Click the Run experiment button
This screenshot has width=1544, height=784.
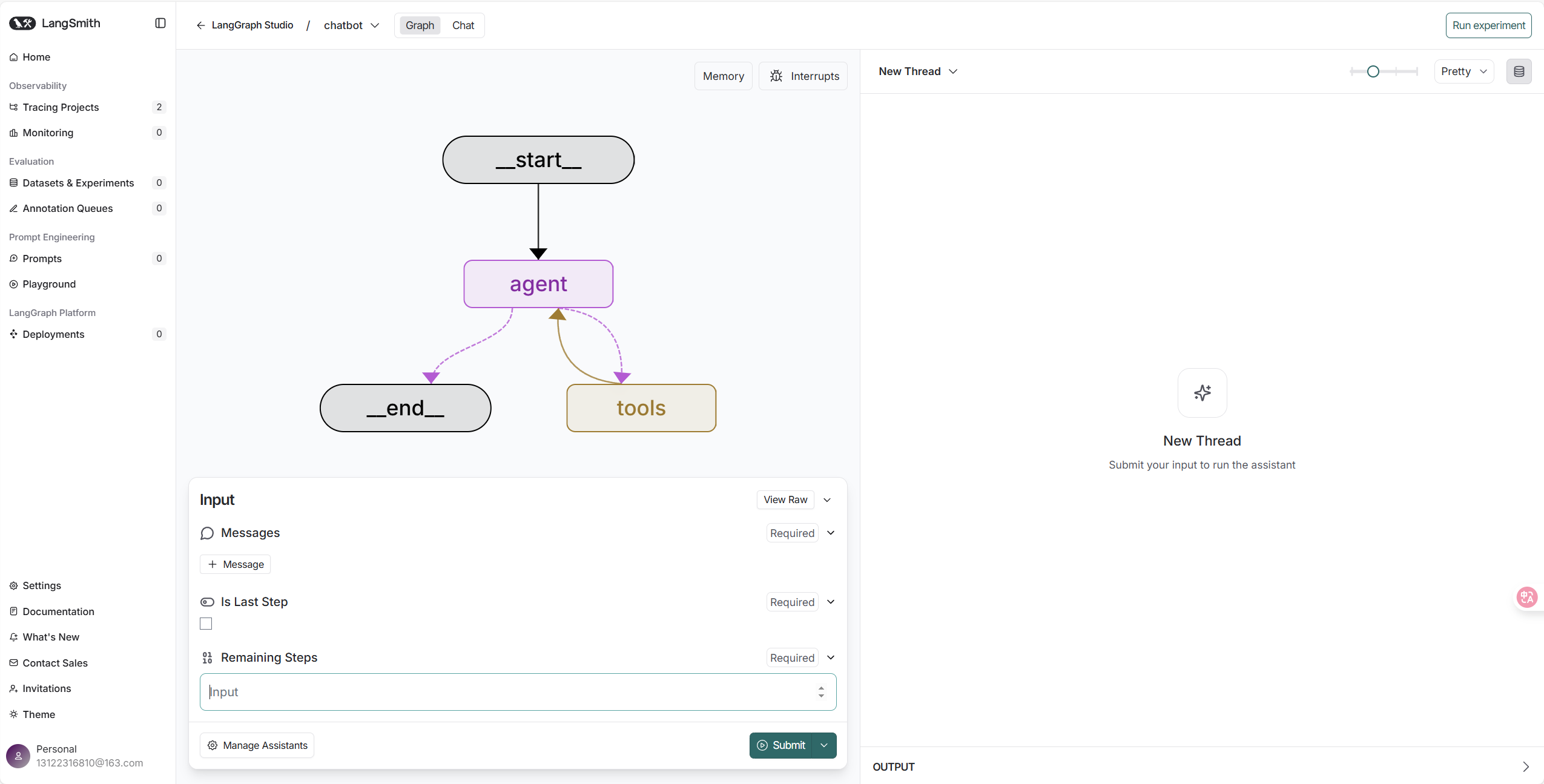pos(1488,25)
